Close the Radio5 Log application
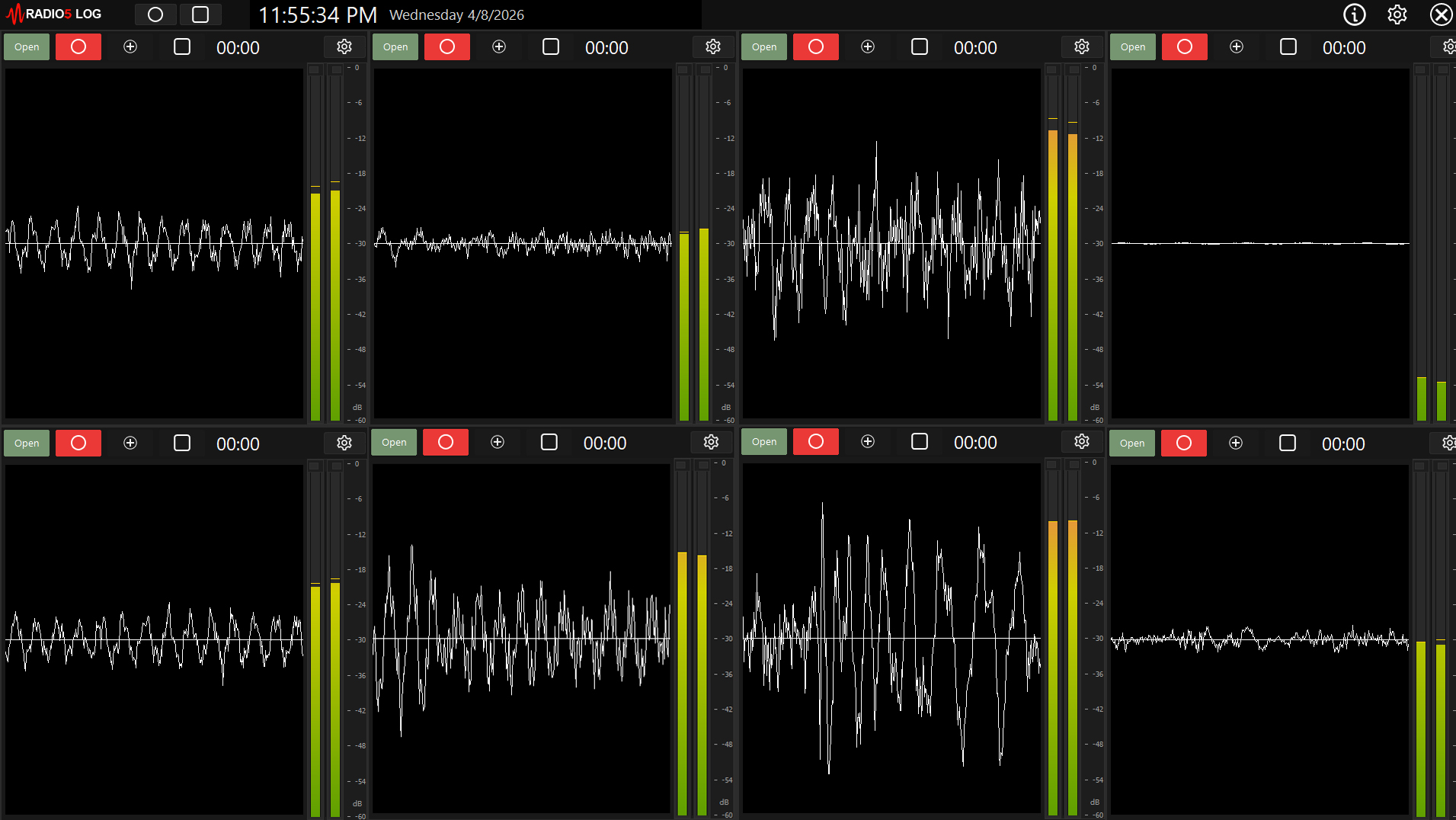This screenshot has height=820, width=1456. pyautogui.click(x=1441, y=14)
